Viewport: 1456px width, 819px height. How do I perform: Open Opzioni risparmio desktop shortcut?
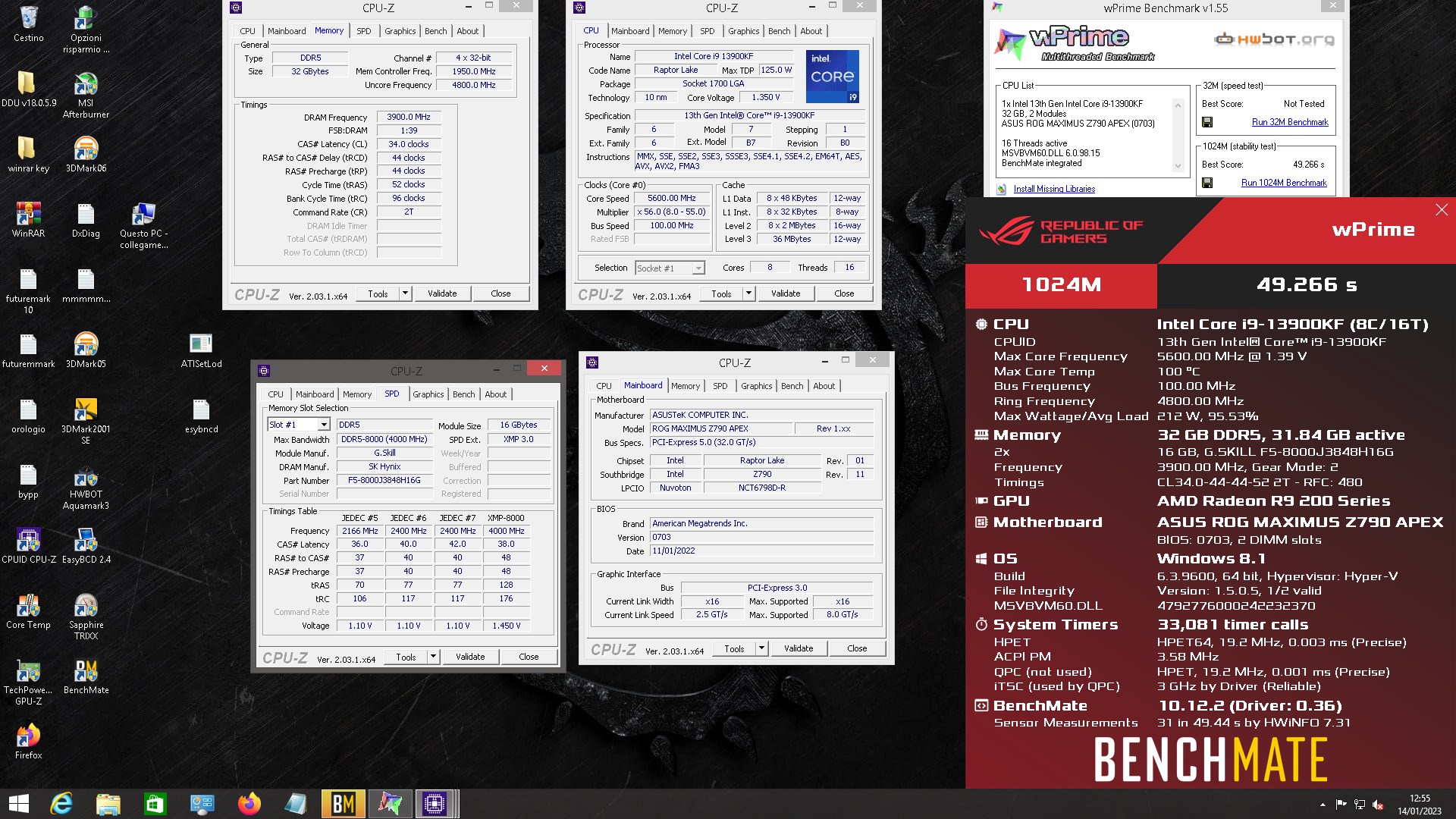[86, 29]
